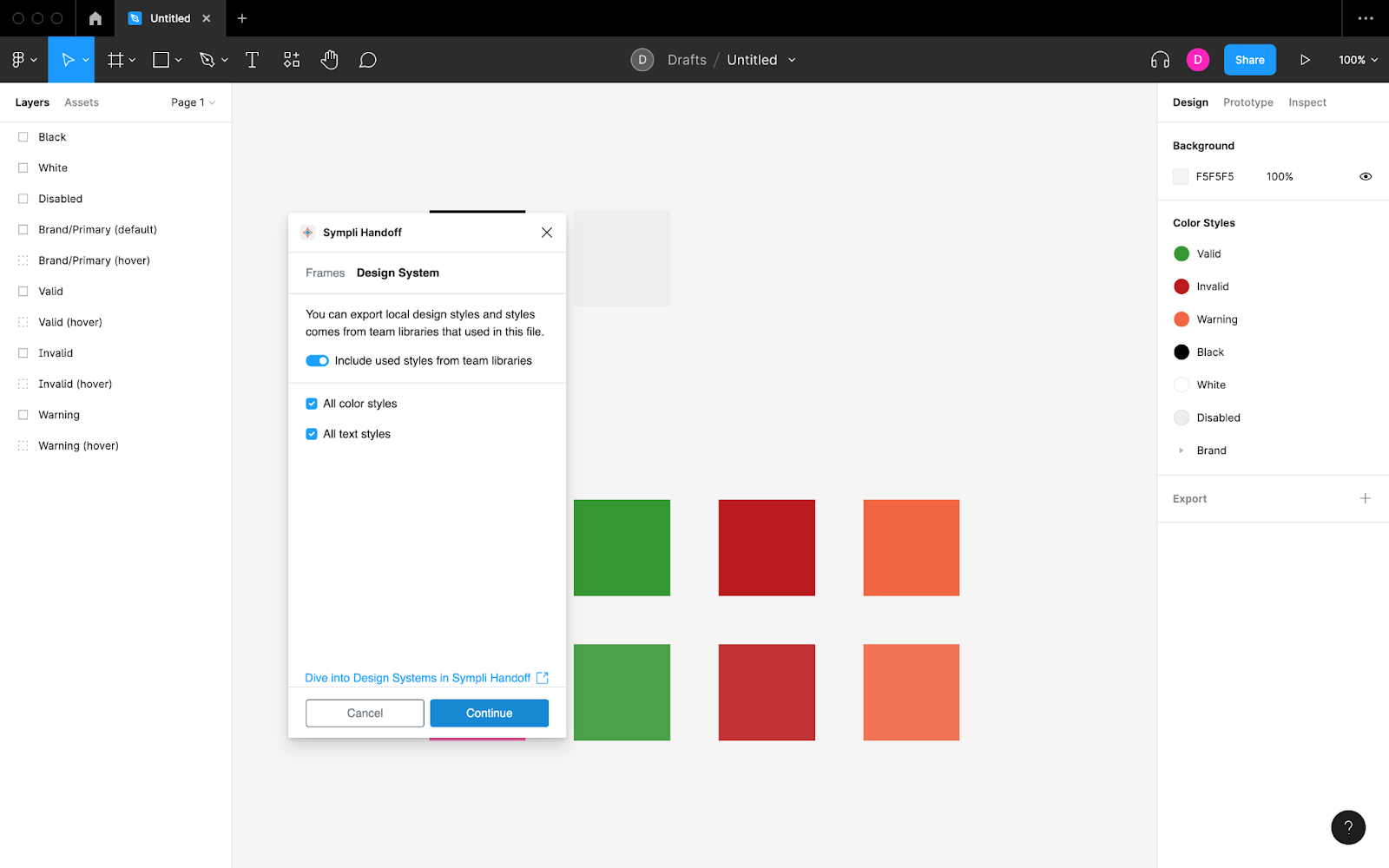Click the background F5F5F5 color swatch

[1181, 176]
